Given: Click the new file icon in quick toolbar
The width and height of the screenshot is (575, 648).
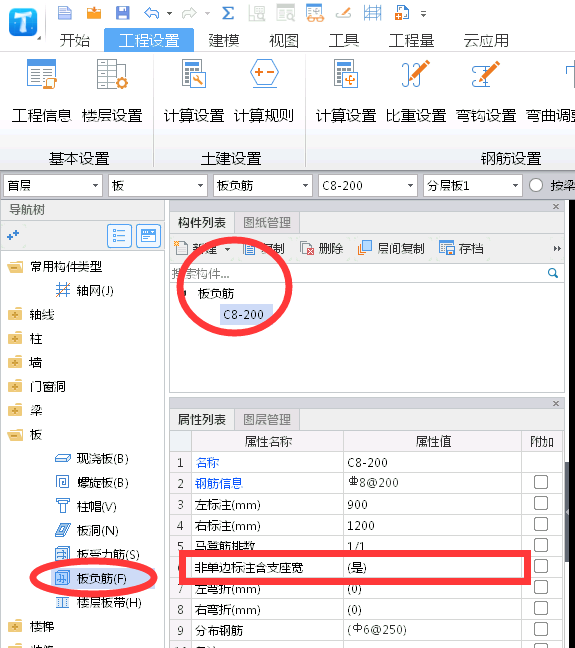Looking at the screenshot, I should pos(64,13).
